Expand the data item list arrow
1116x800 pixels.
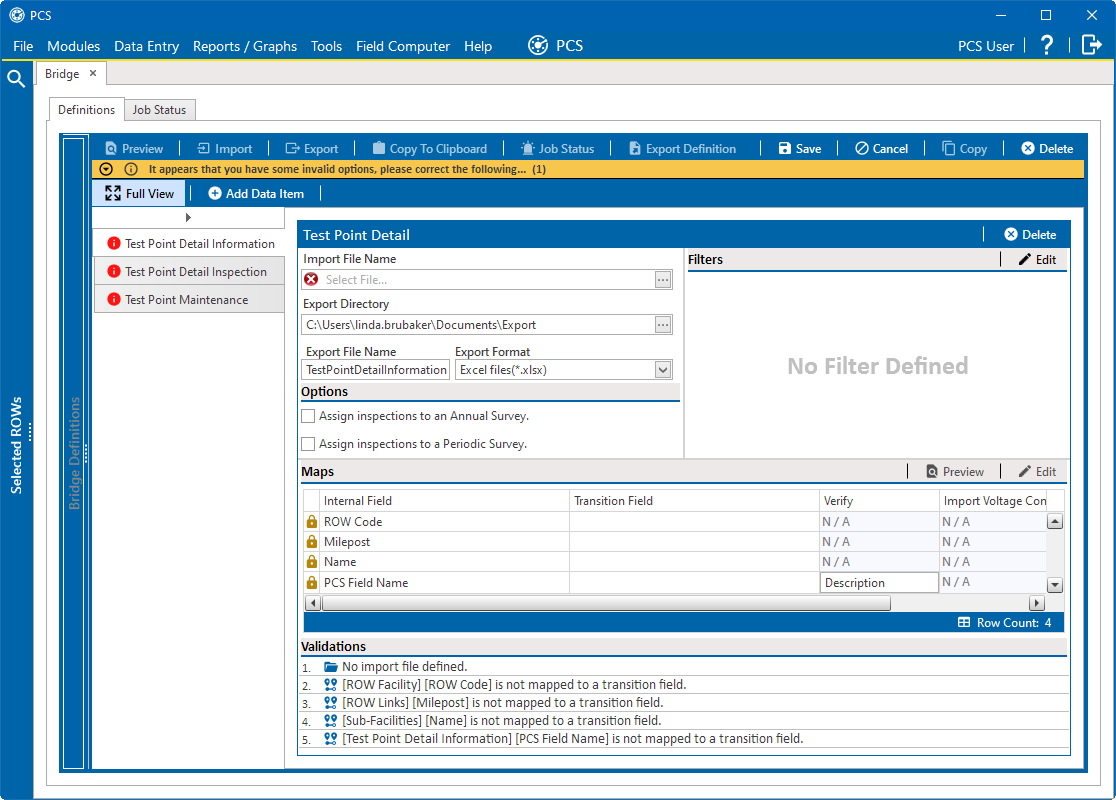[x=188, y=217]
